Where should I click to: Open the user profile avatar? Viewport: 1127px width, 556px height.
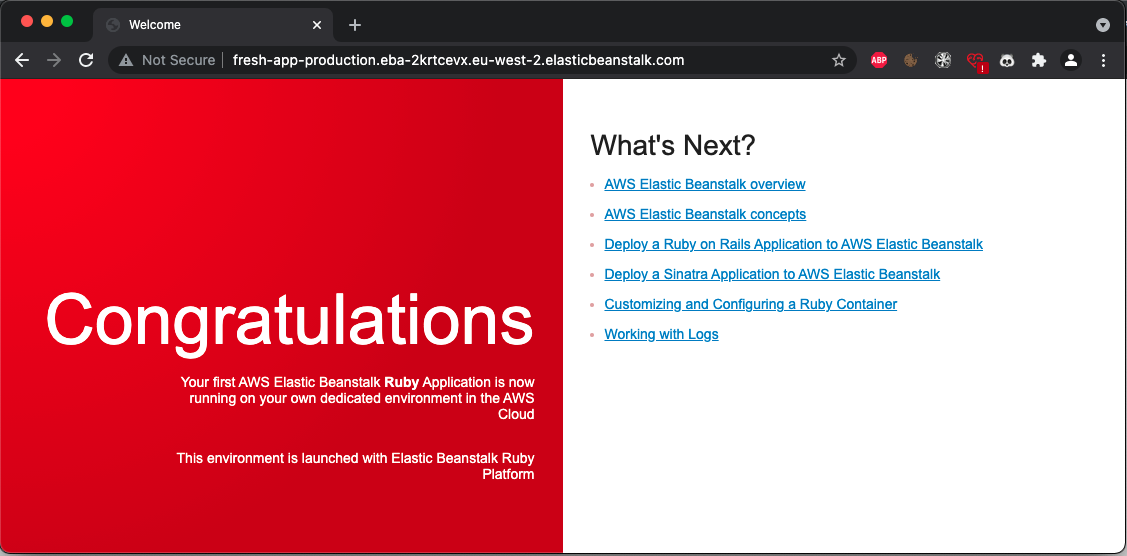[x=1071, y=60]
